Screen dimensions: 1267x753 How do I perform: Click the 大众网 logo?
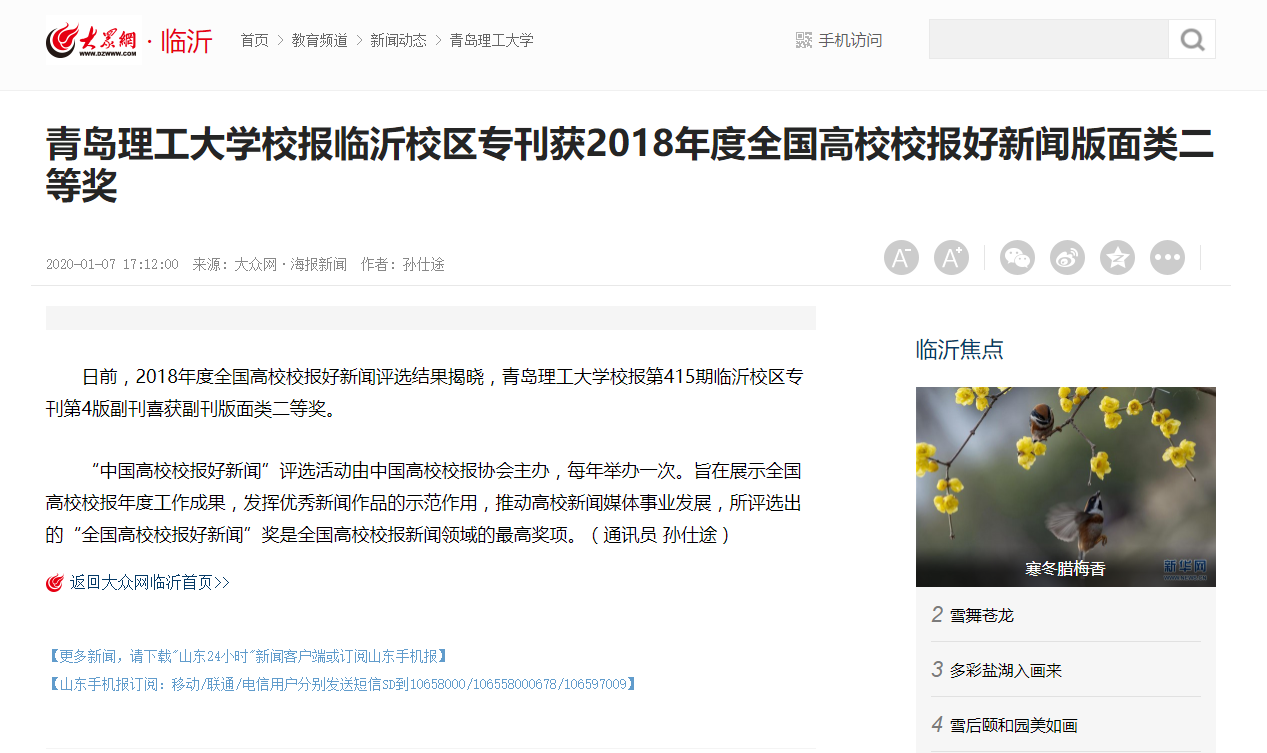(92, 41)
